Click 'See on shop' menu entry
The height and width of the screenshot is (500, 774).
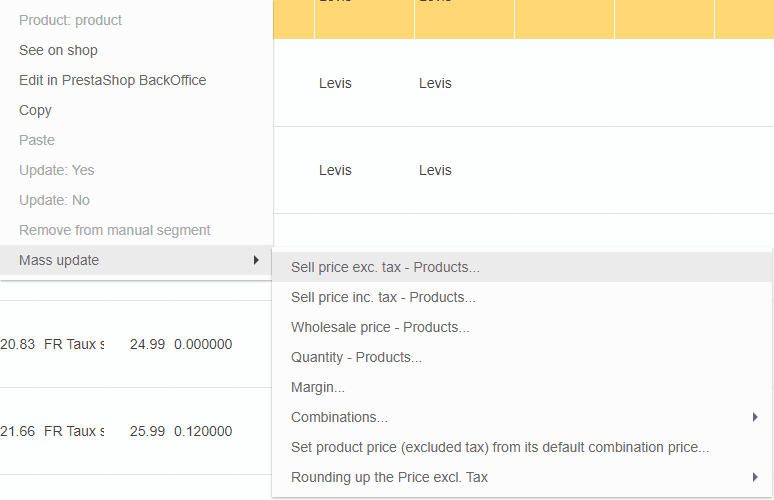pos(58,50)
